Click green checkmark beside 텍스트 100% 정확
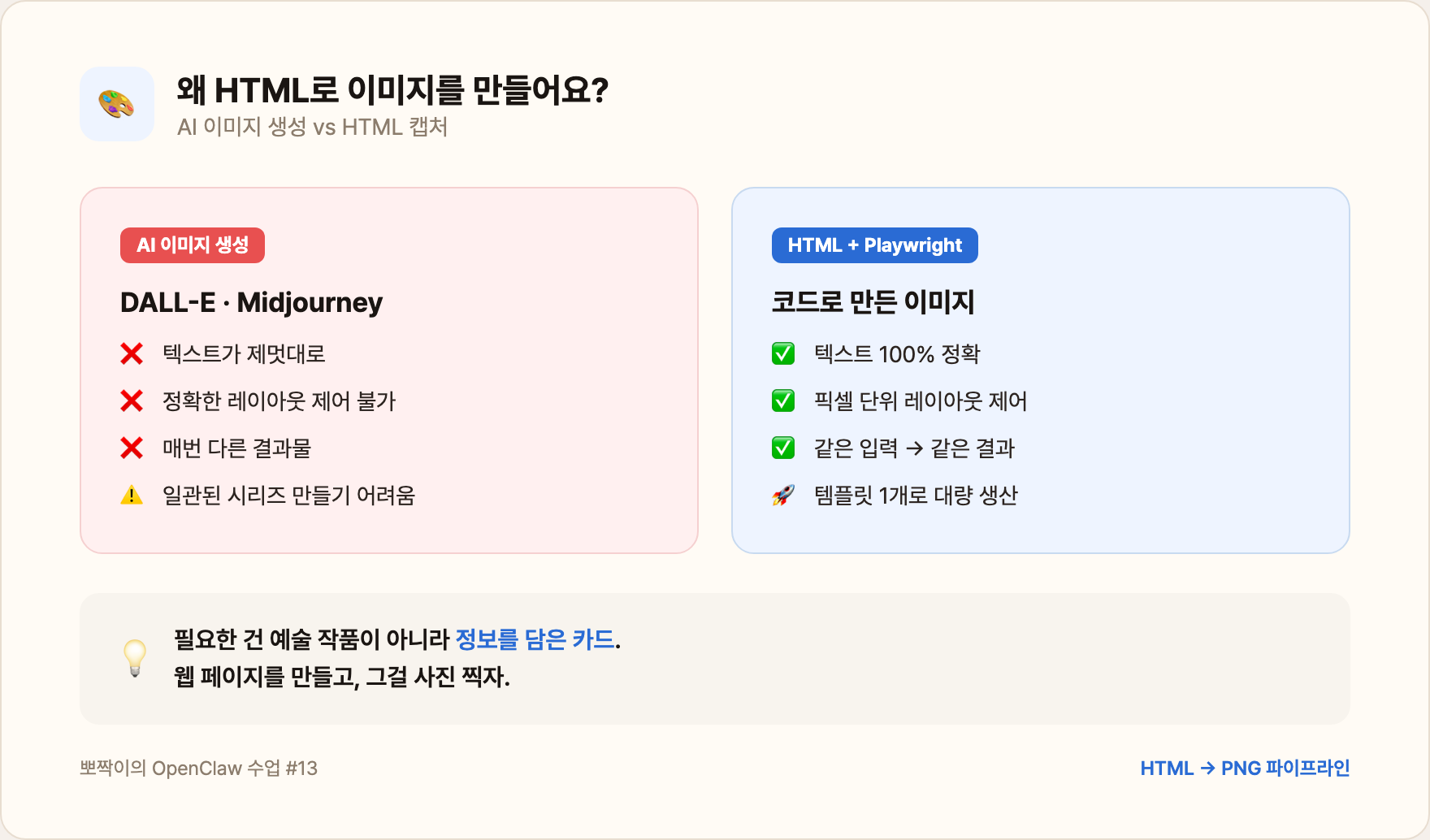Viewport: 1430px width, 840px height. (783, 354)
